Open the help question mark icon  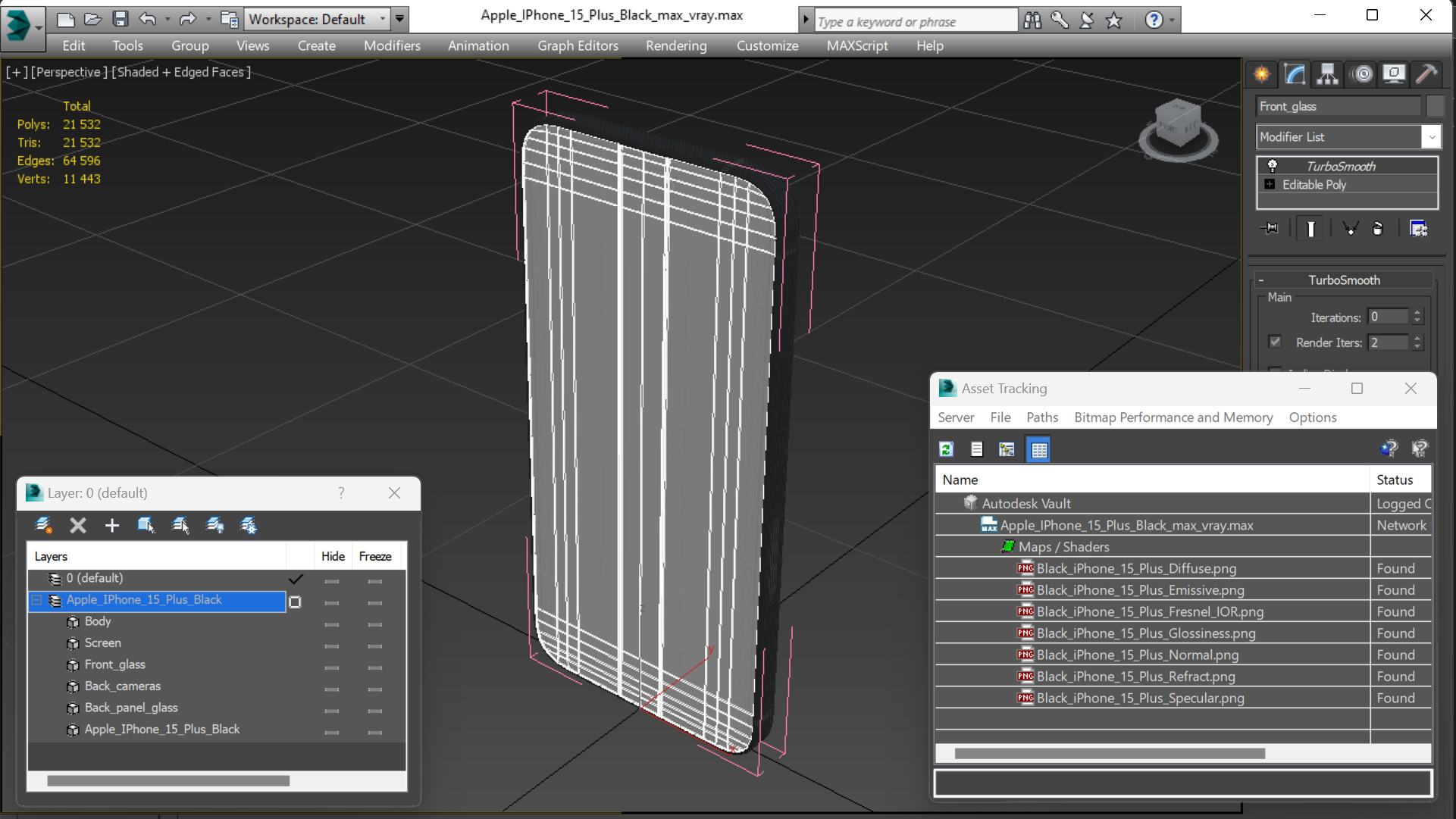1153,20
